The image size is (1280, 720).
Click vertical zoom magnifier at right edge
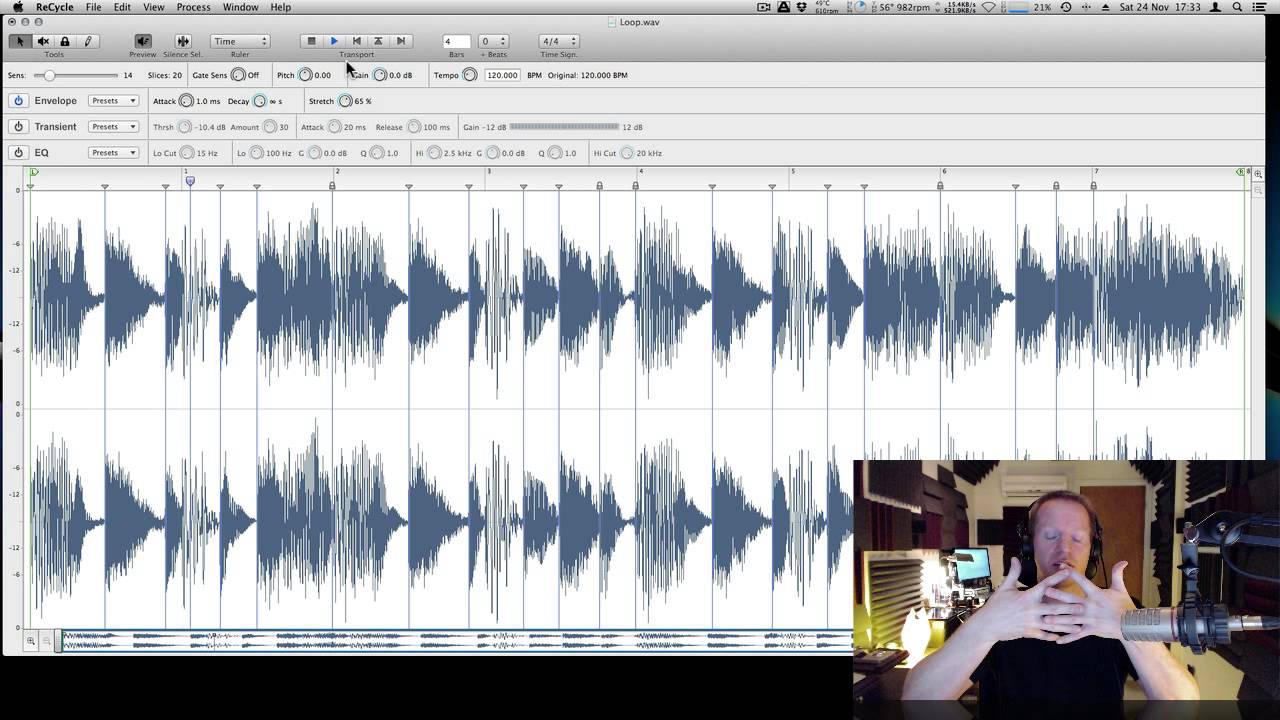tap(1258, 174)
